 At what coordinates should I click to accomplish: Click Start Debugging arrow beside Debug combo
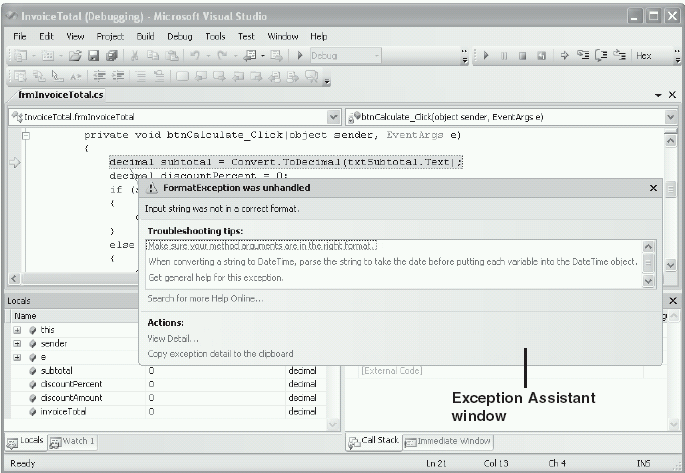coord(300,55)
